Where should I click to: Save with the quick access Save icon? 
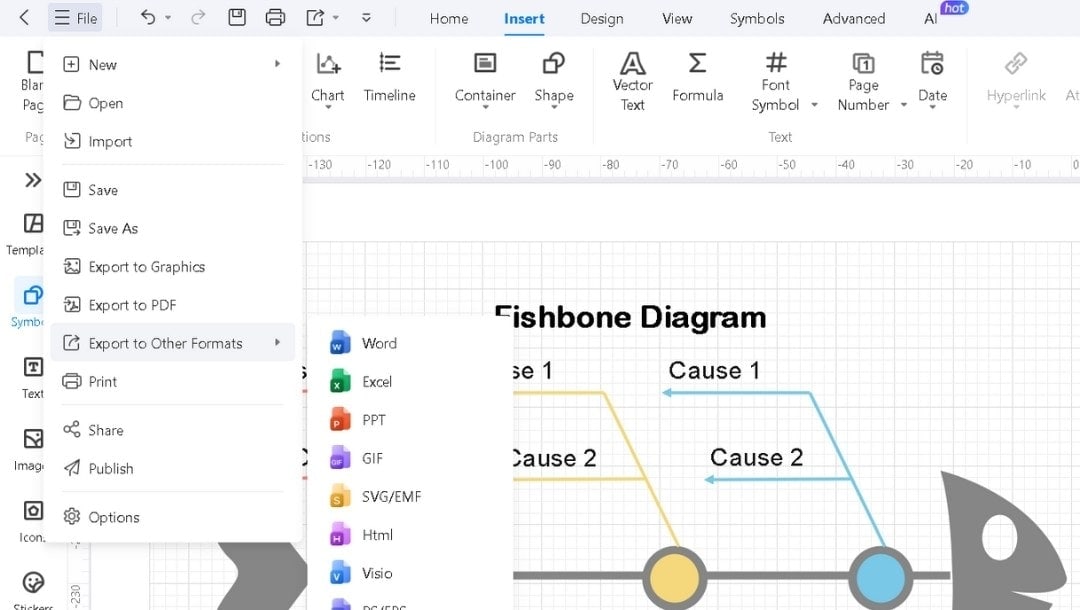(x=237, y=17)
